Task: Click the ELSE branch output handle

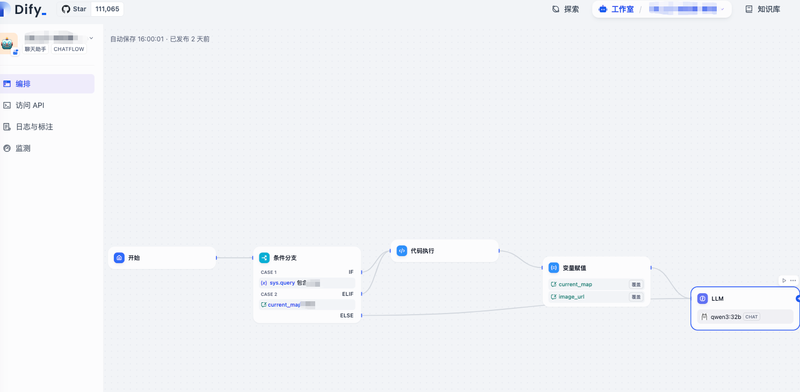Action: pyautogui.click(x=362, y=315)
